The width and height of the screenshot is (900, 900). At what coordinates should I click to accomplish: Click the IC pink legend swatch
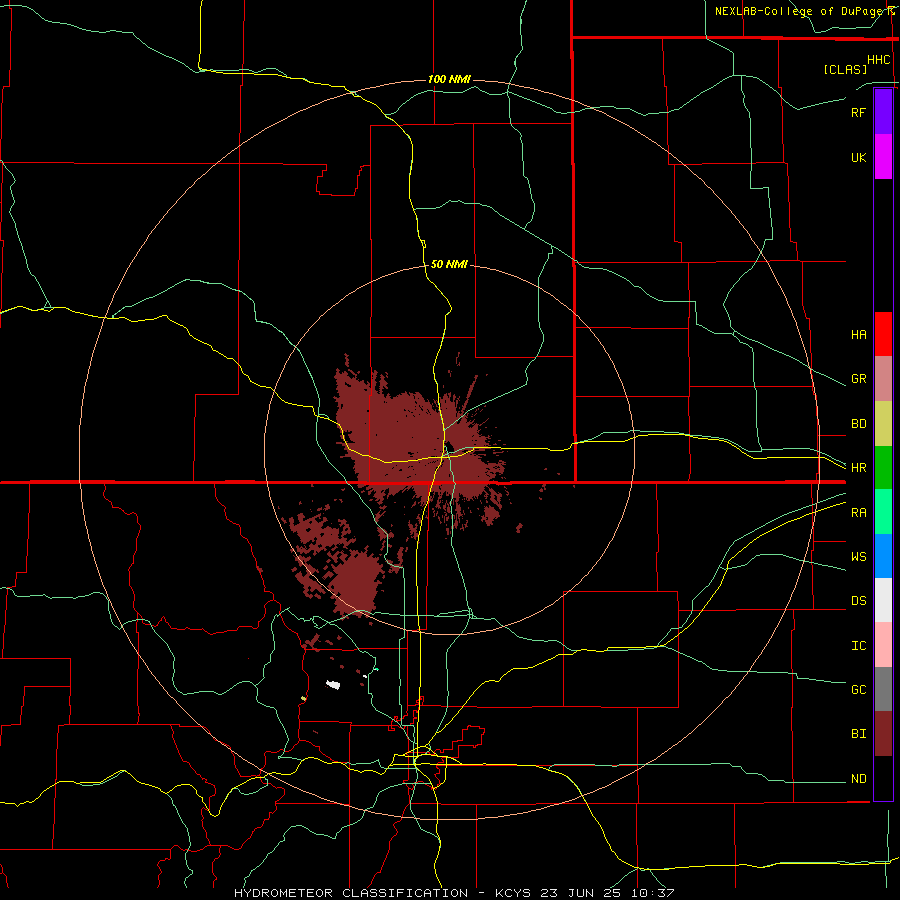point(883,645)
